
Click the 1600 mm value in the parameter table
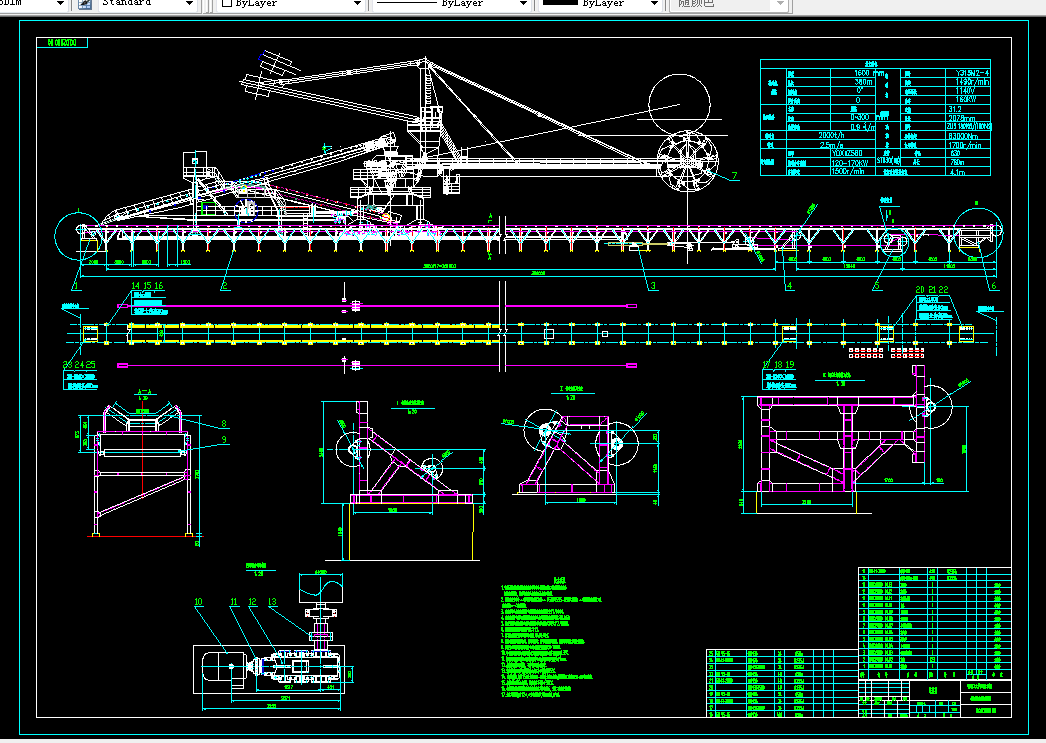click(x=869, y=73)
